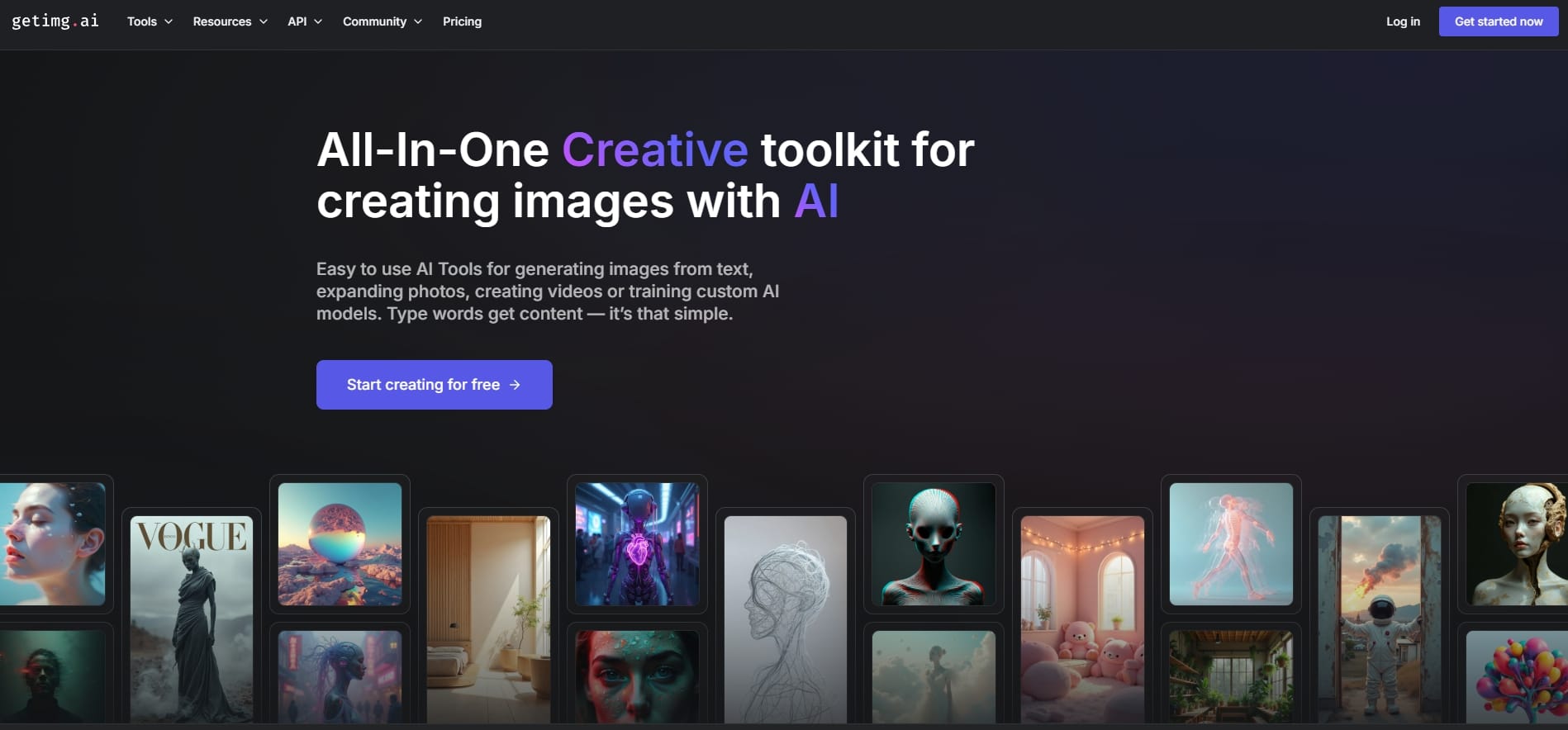Open the Tools dropdown menu
This screenshot has height=730, width=1568.
coord(150,21)
